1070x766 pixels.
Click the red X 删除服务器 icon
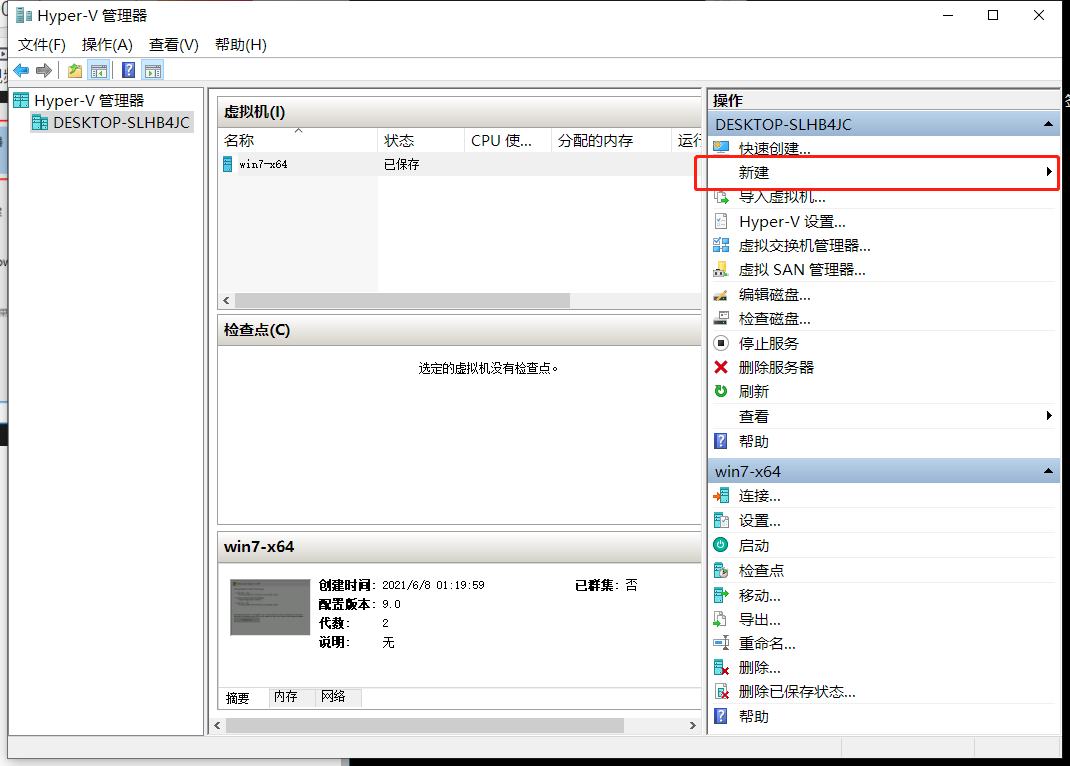coord(721,368)
